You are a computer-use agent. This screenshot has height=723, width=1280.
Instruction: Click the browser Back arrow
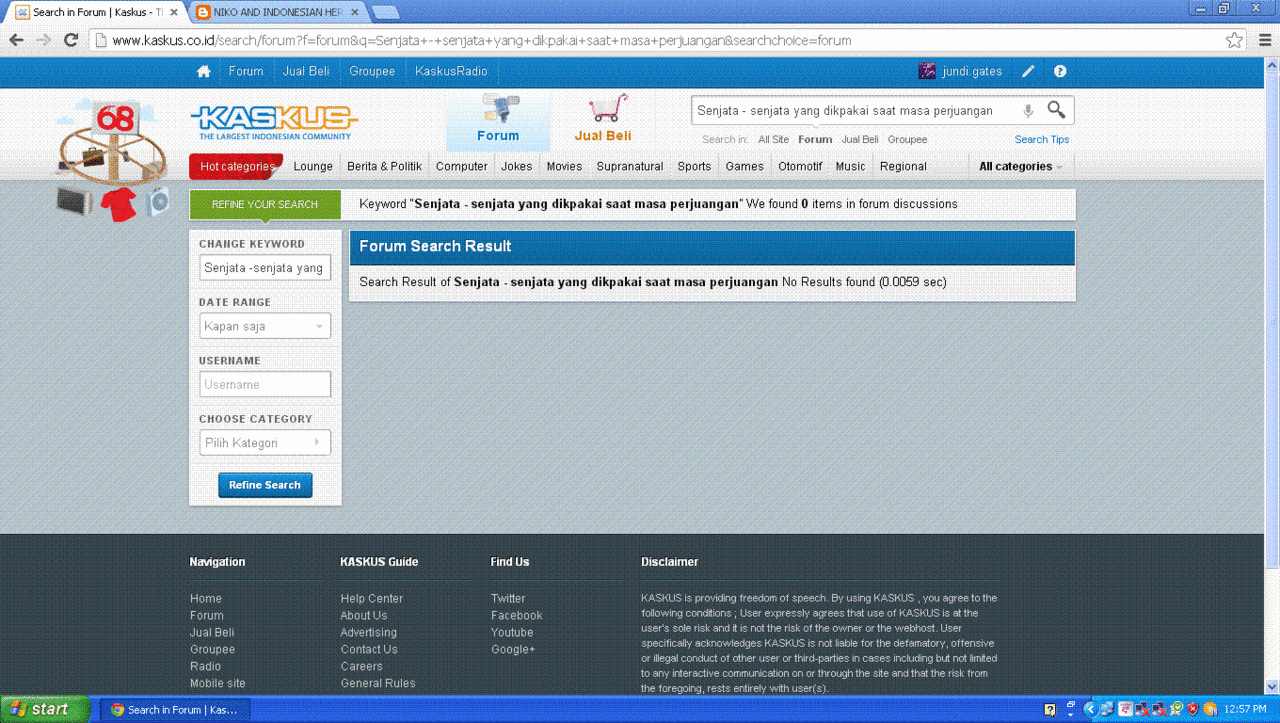pyautogui.click(x=16, y=40)
